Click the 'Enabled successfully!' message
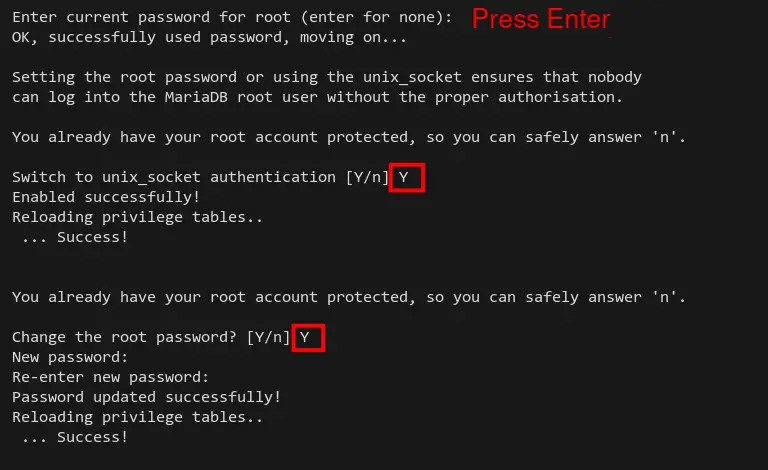Screen dimensions: 768x470 (106, 197)
